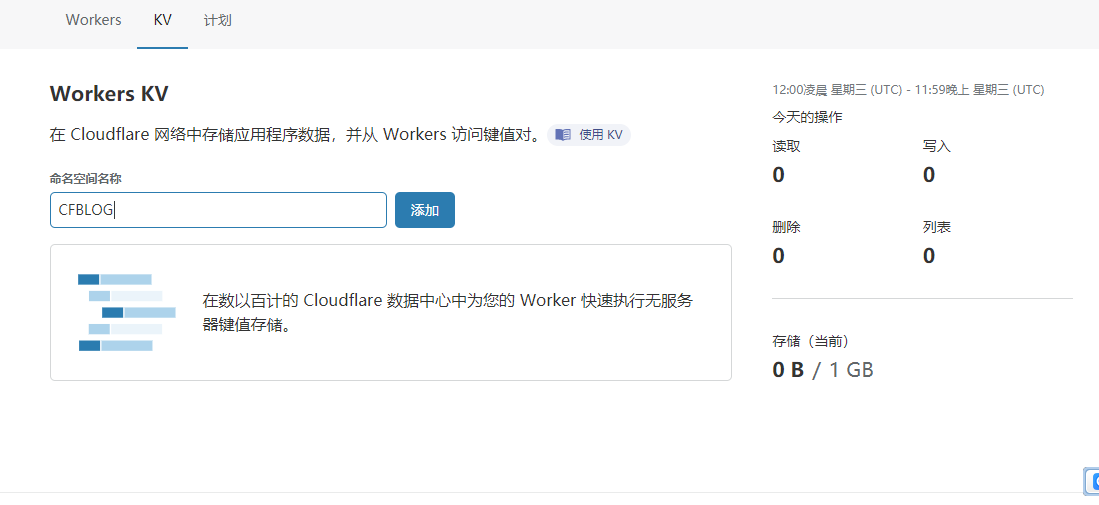Click the book icon beside 使用 KV

click(563, 134)
